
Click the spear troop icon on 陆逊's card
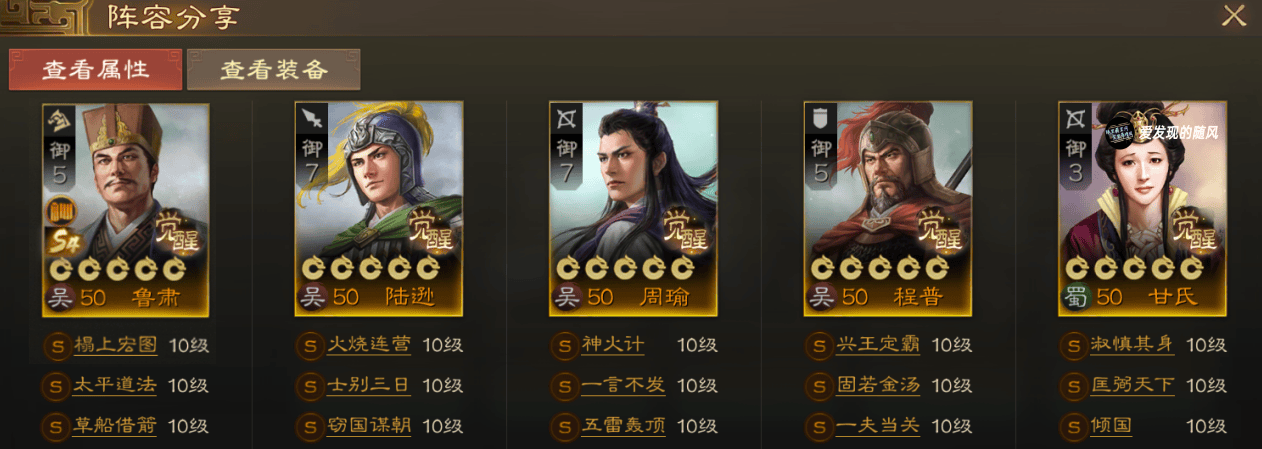coord(312,119)
